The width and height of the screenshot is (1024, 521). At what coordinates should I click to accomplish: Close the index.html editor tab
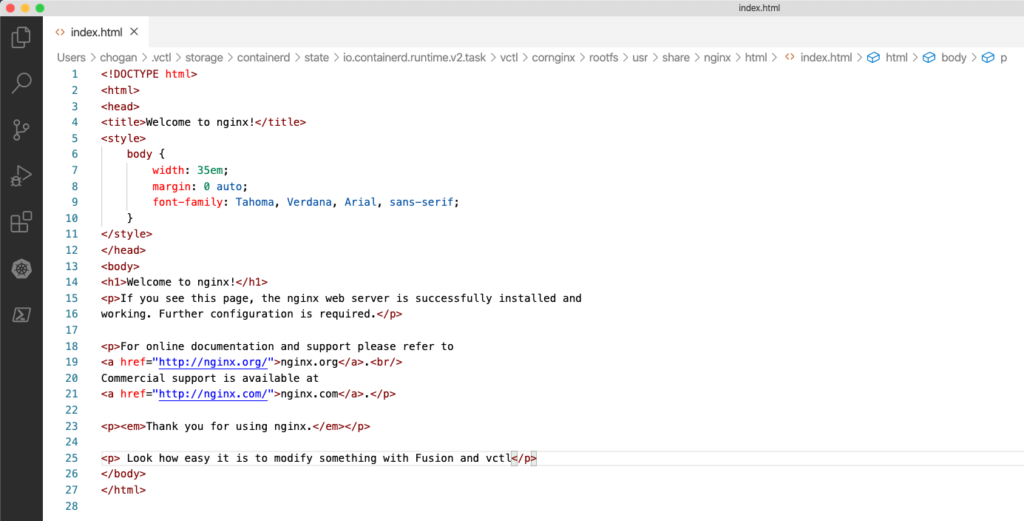pyautogui.click(x=134, y=32)
